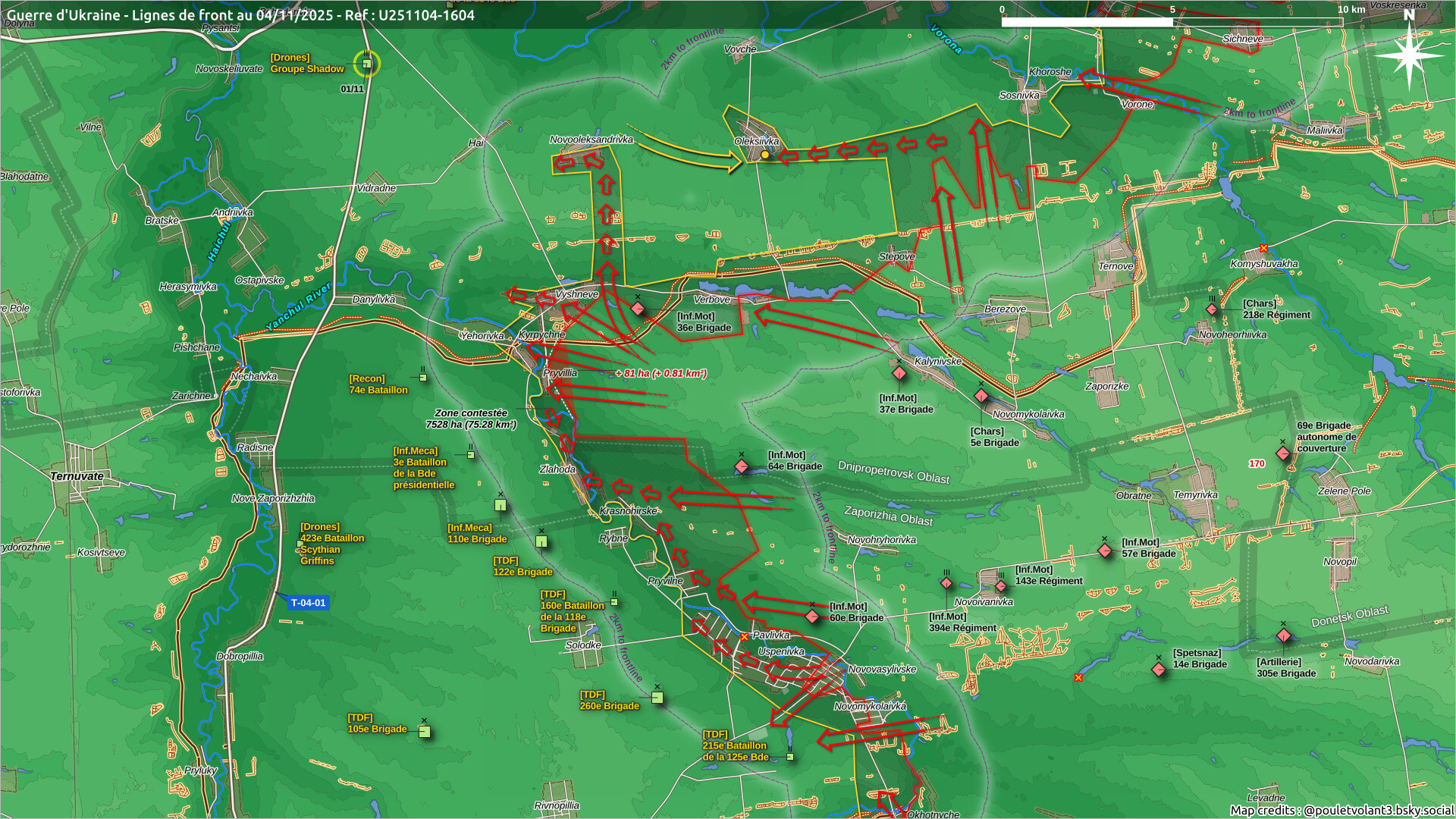
Task: Click the 305e Brigade artillery diamond marker
Action: (x=1283, y=635)
